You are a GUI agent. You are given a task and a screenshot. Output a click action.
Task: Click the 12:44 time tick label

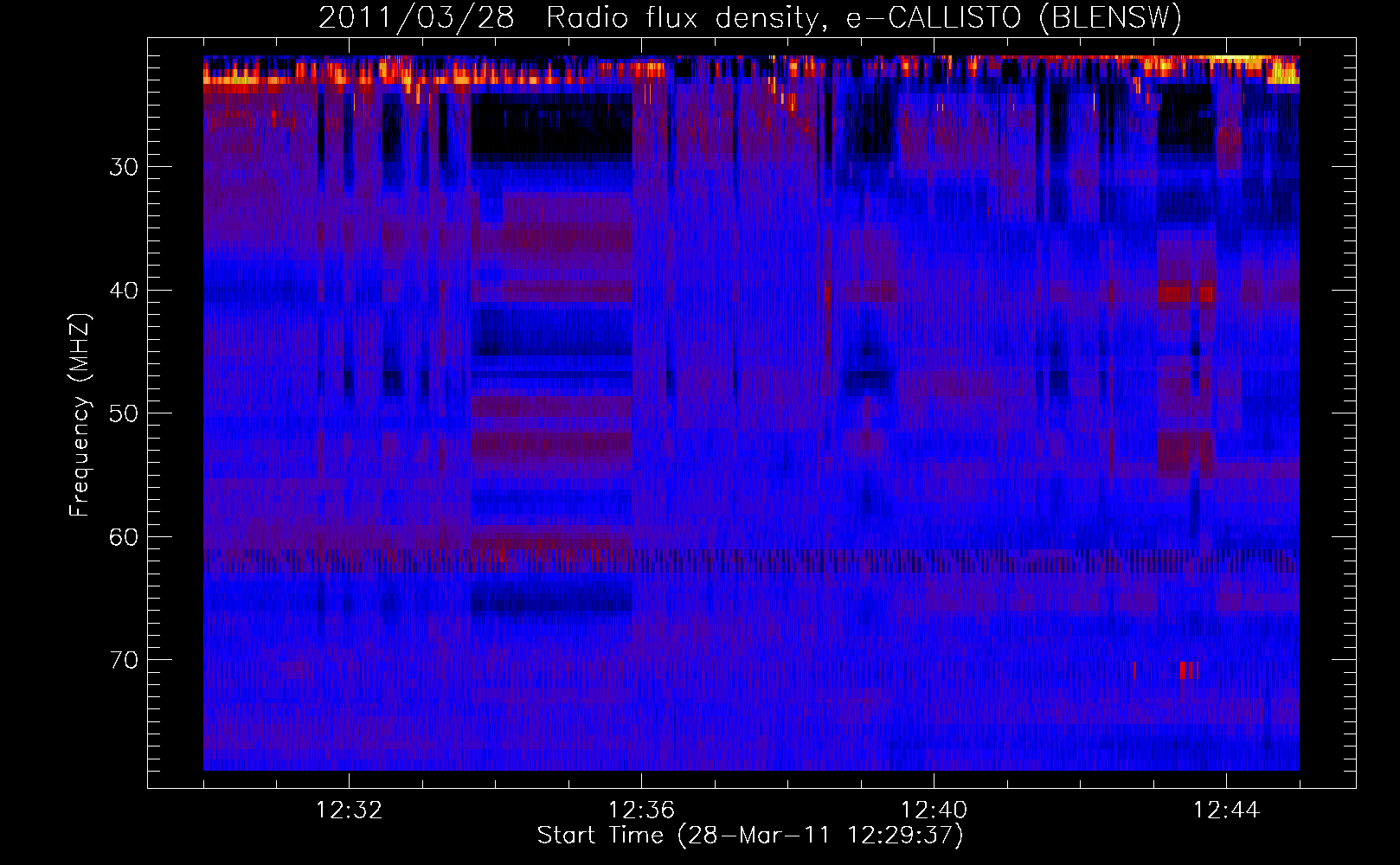tap(1226, 811)
